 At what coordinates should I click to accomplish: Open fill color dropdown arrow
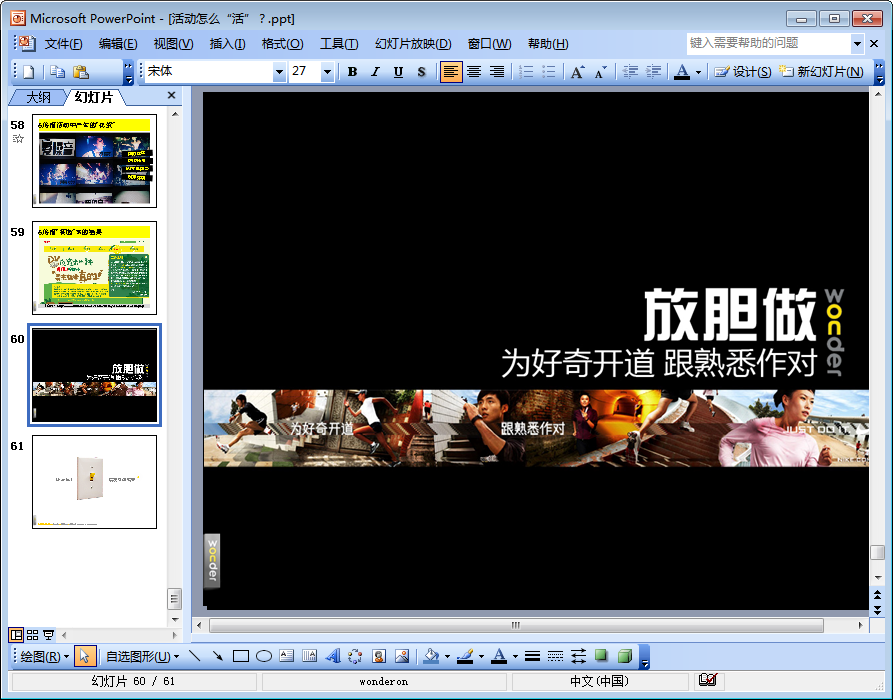(447, 657)
